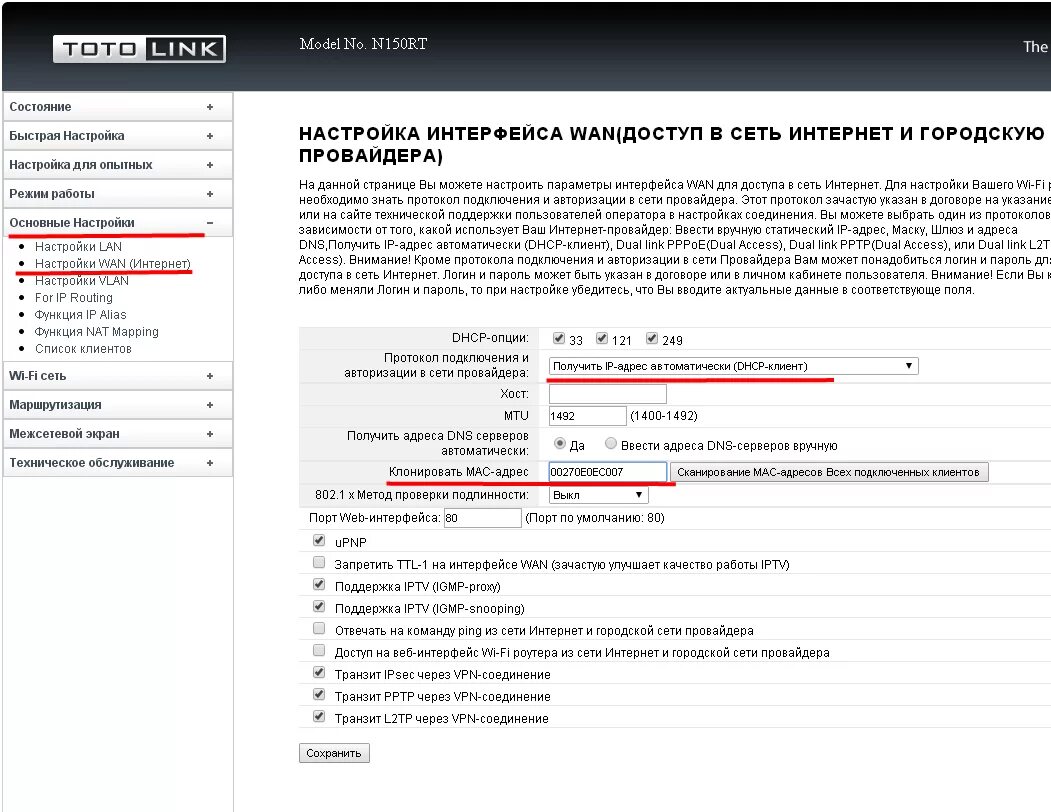Click the clone MAC address field
Image resolution: width=1051 pixels, height=812 pixels.
[x=608, y=472]
